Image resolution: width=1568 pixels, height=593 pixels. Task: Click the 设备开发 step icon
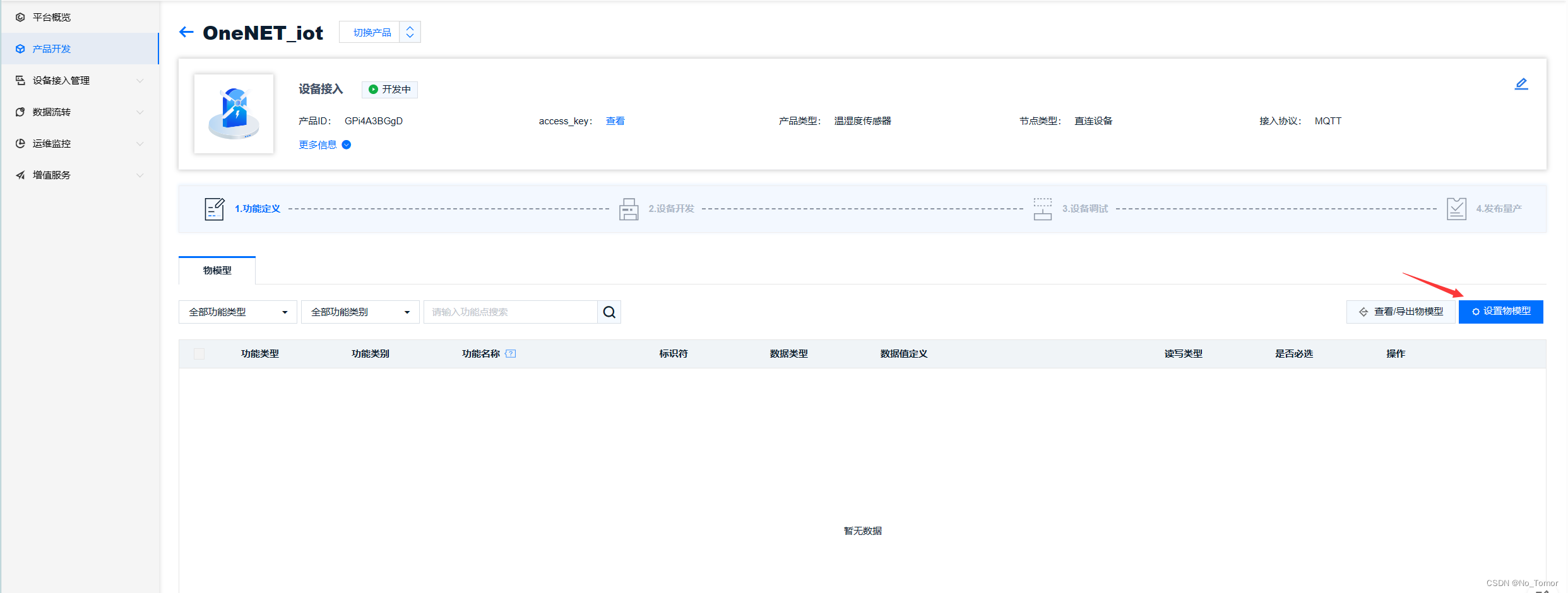pos(629,209)
